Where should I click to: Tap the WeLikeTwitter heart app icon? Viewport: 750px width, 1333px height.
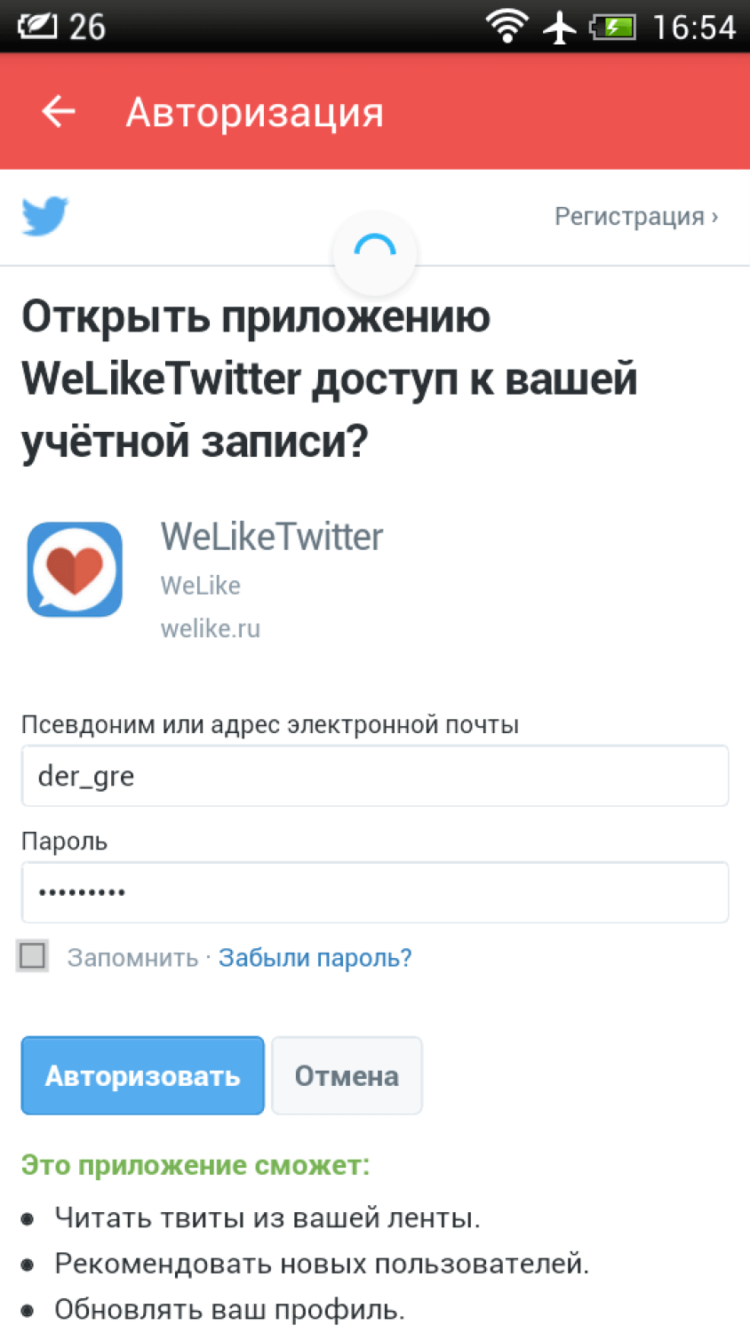click(x=74, y=569)
